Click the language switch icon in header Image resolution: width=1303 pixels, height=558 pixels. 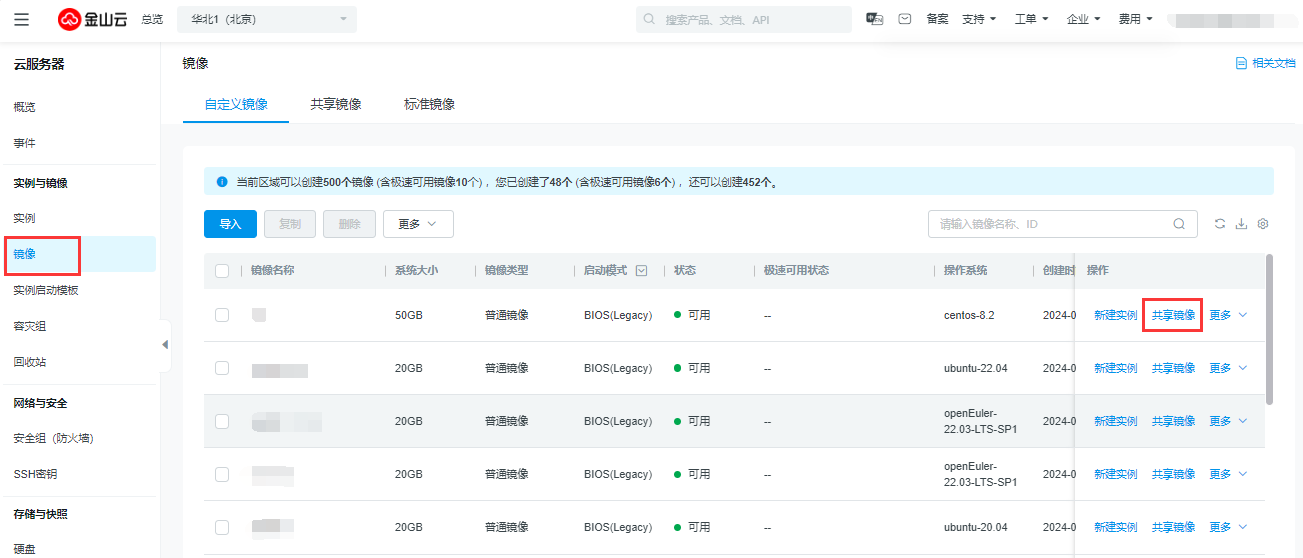[874, 19]
